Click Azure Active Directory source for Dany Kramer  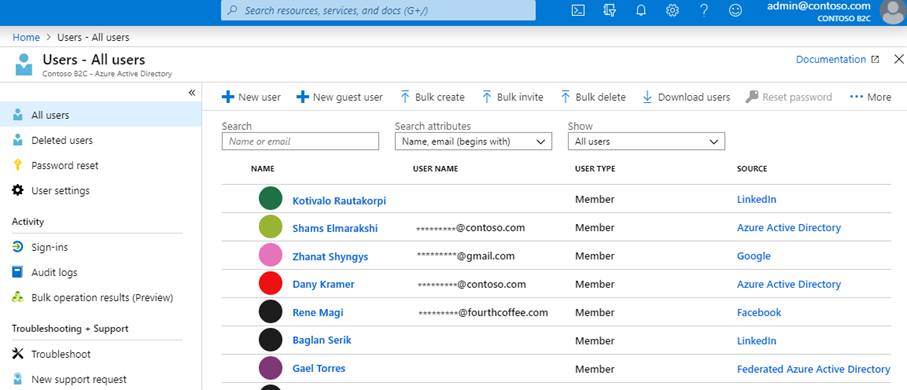[x=789, y=284]
